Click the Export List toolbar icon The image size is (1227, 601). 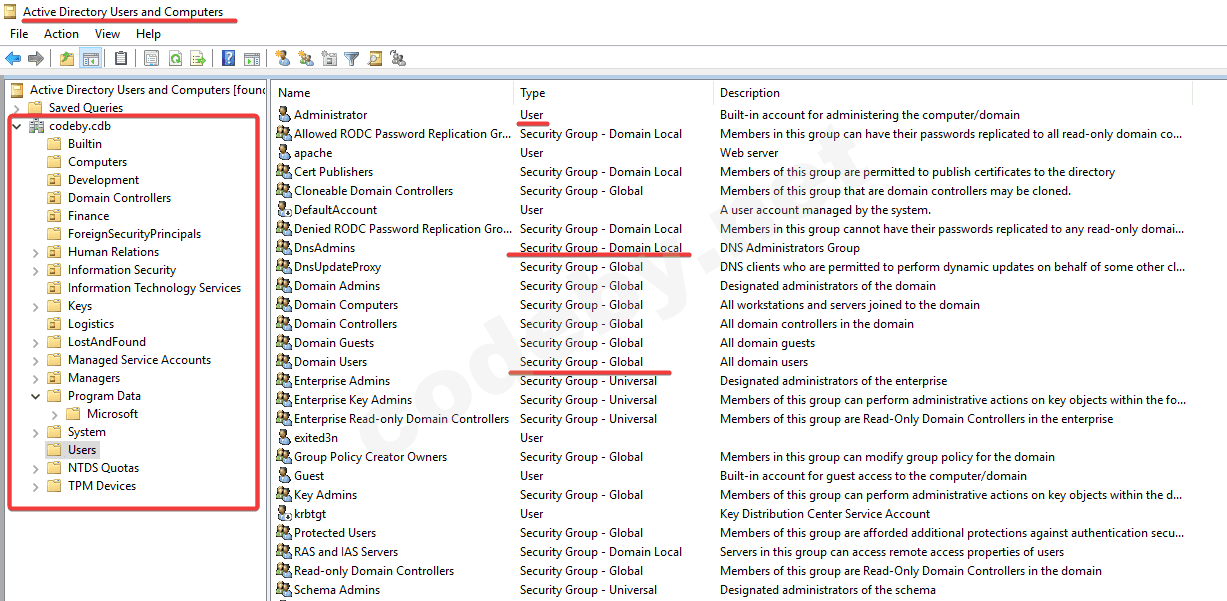[198, 59]
